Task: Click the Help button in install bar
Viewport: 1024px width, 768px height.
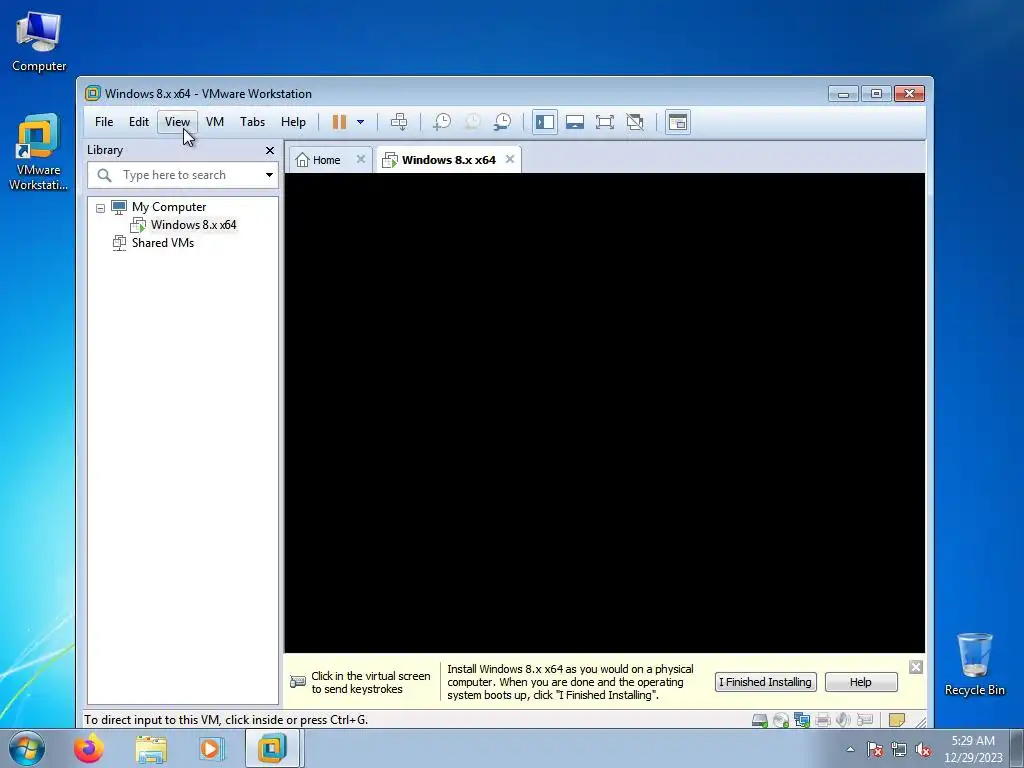Action: 861,682
